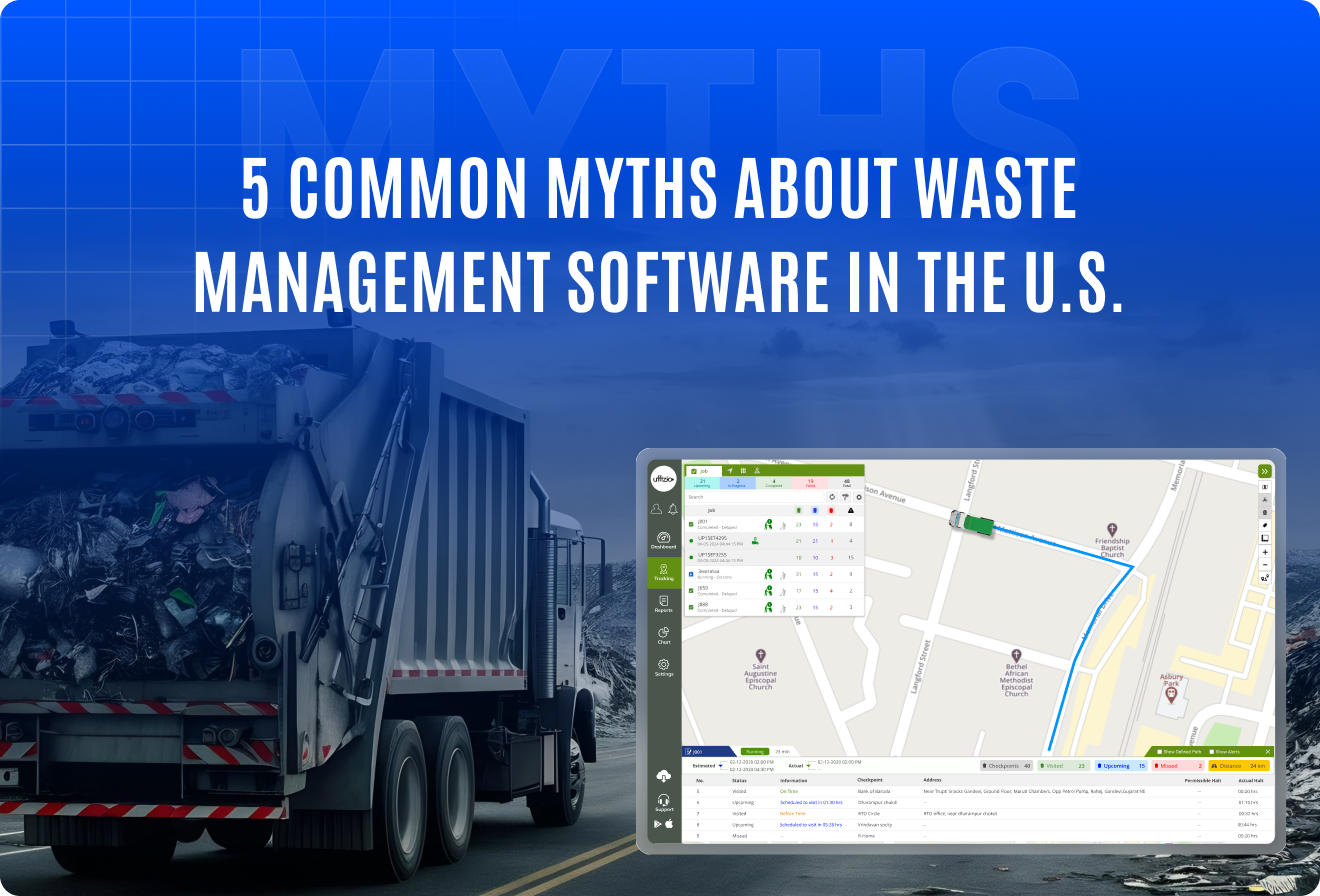
Task: Click the job Search field
Action: (755, 497)
